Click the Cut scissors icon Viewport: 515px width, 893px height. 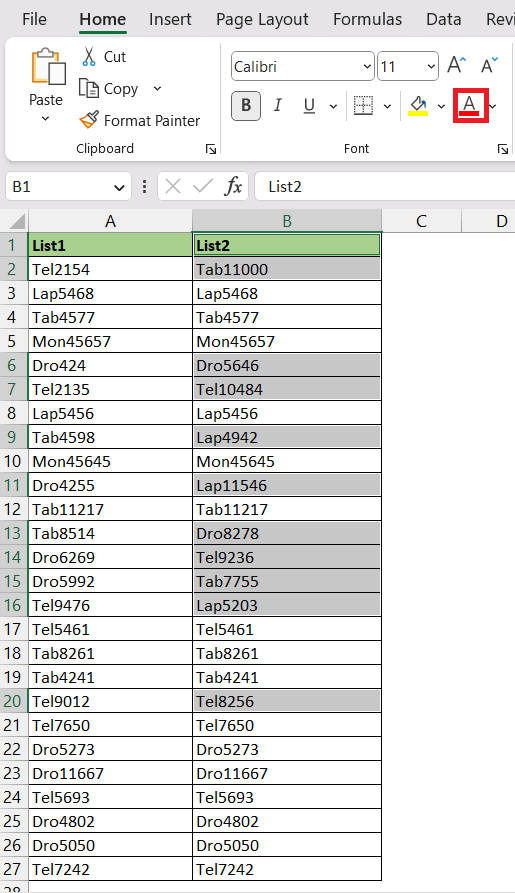pyautogui.click(x=89, y=56)
